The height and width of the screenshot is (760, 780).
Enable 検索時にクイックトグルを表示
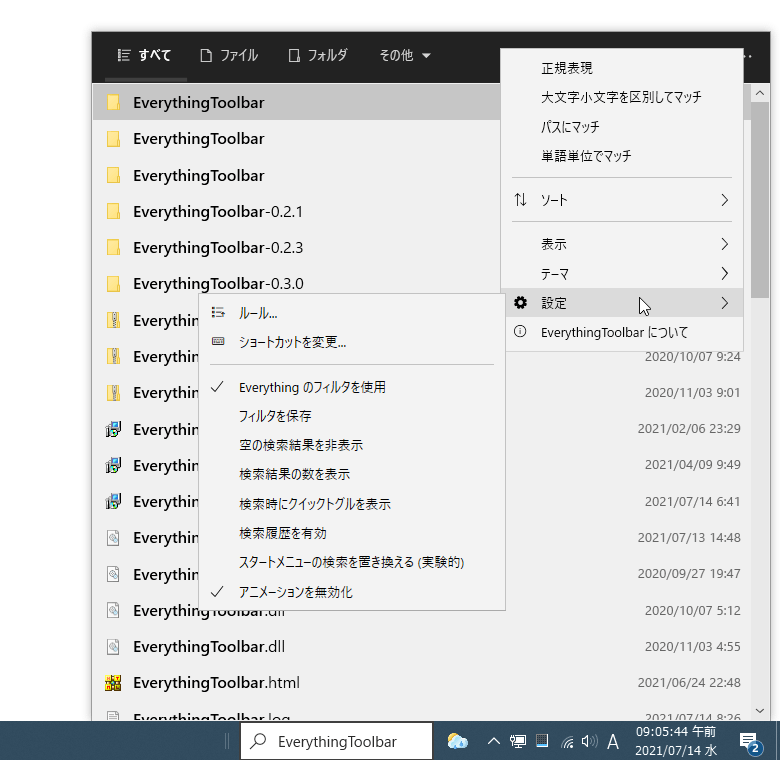(352, 504)
